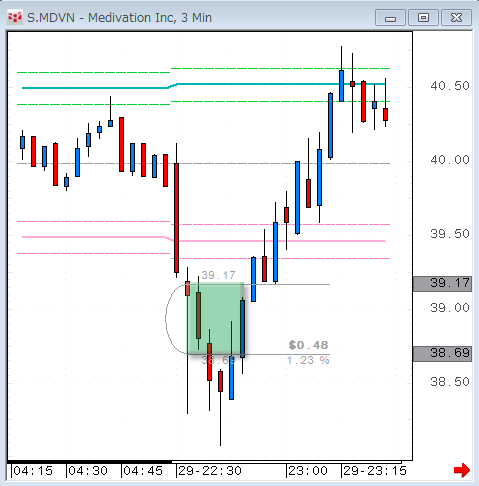
Task: Close the S.MDVN chart window
Action: (456, 18)
